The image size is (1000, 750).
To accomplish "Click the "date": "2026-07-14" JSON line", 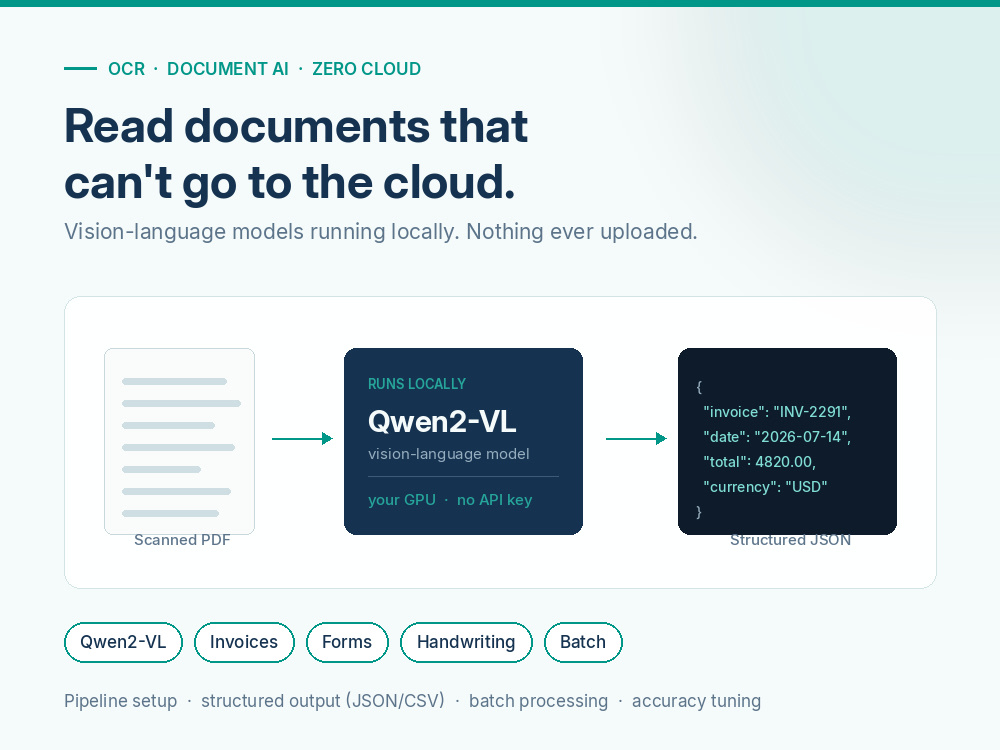I will click(x=777, y=437).
